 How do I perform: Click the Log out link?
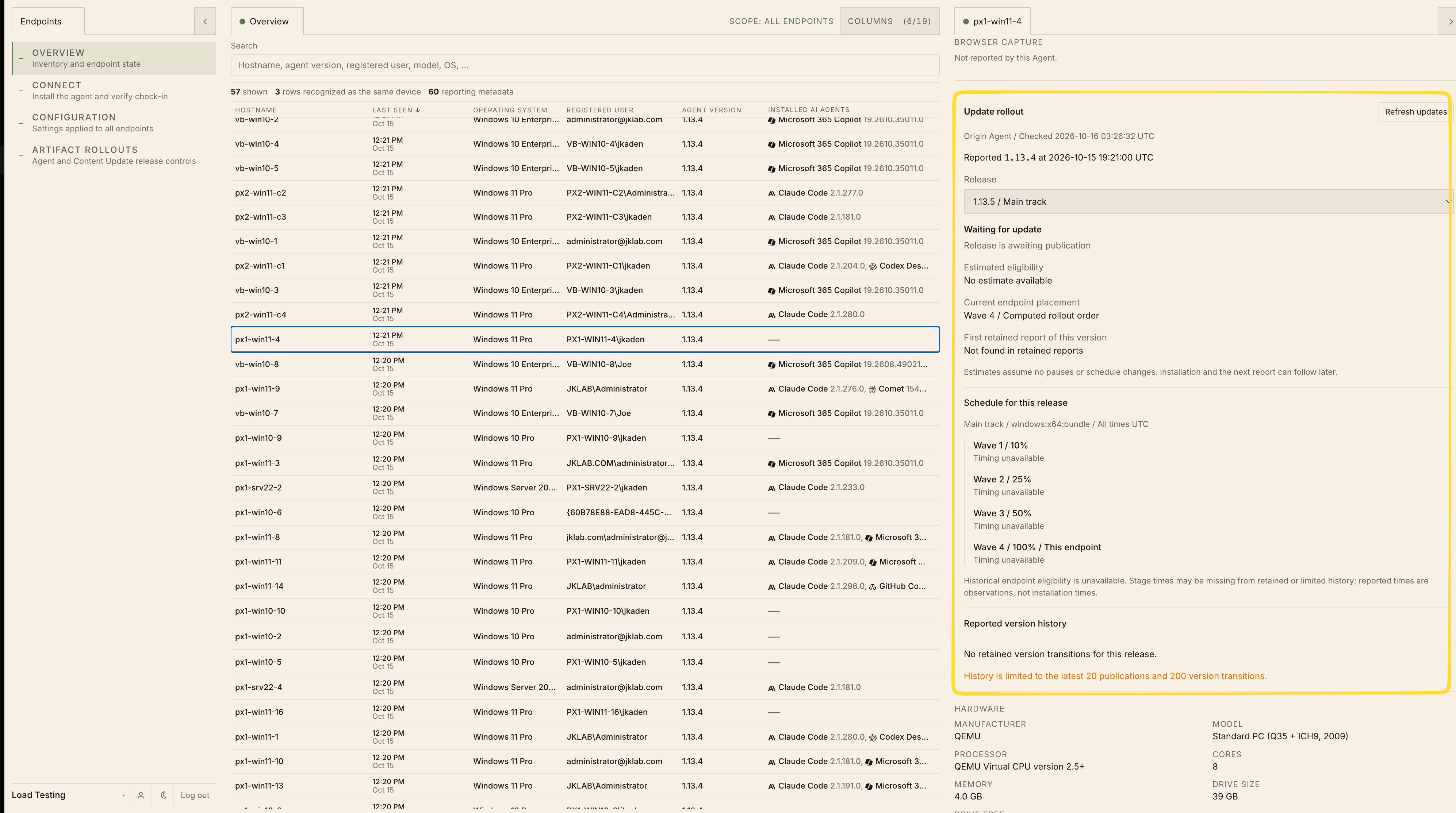pyautogui.click(x=195, y=795)
